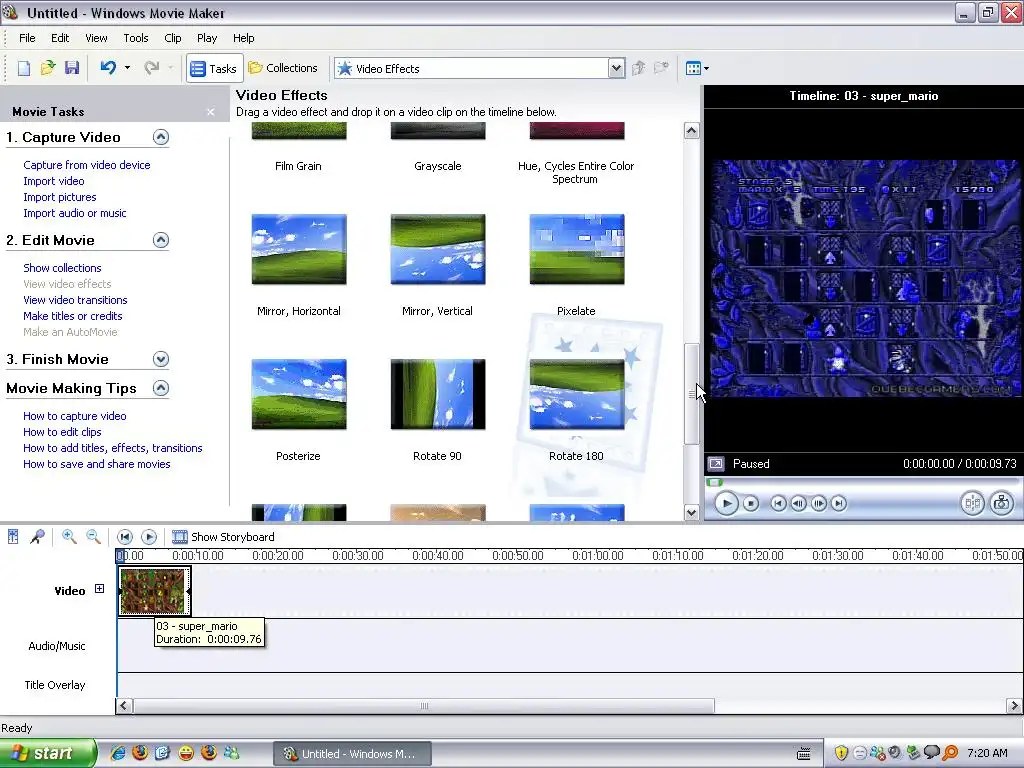Click the Open Project folder icon
Viewport: 1024px width, 768px height.
click(48, 68)
